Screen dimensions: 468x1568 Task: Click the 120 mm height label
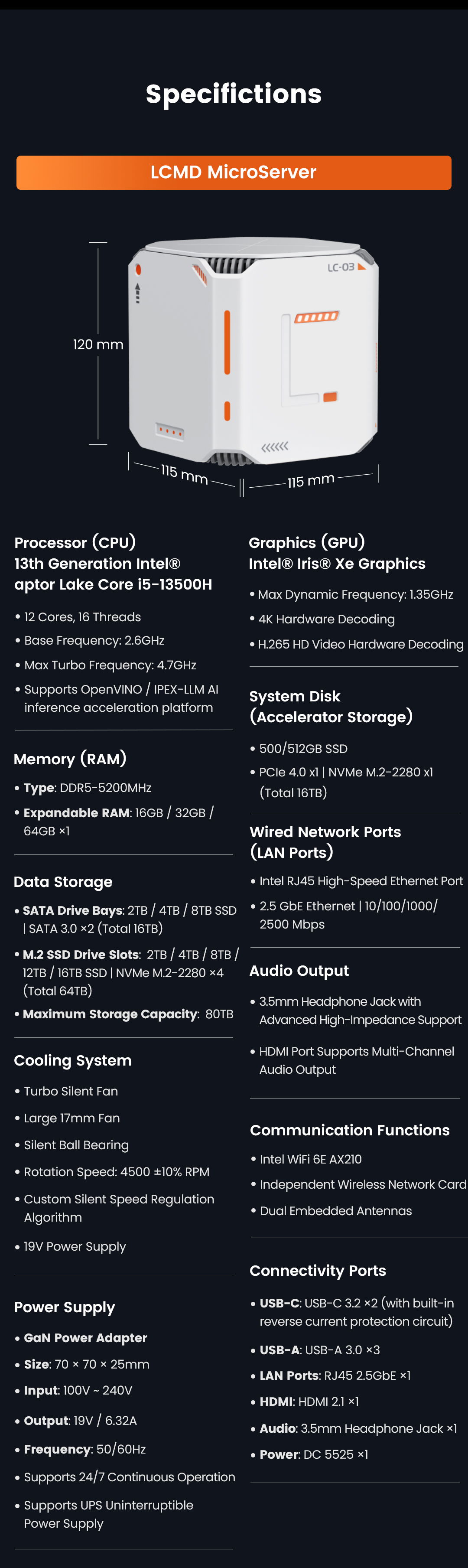98,345
